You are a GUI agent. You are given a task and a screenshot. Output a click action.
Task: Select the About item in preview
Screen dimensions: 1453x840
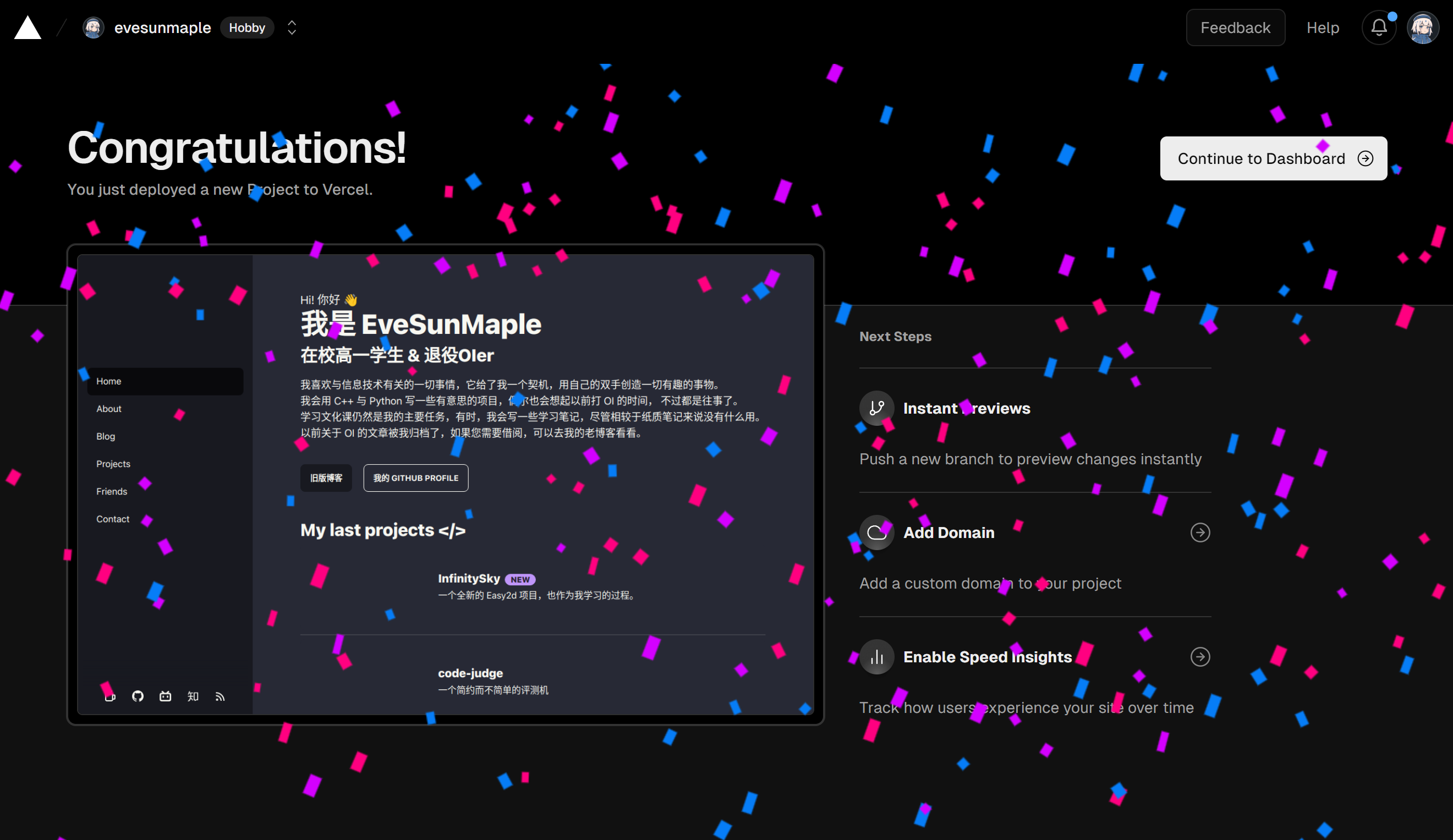(x=109, y=409)
